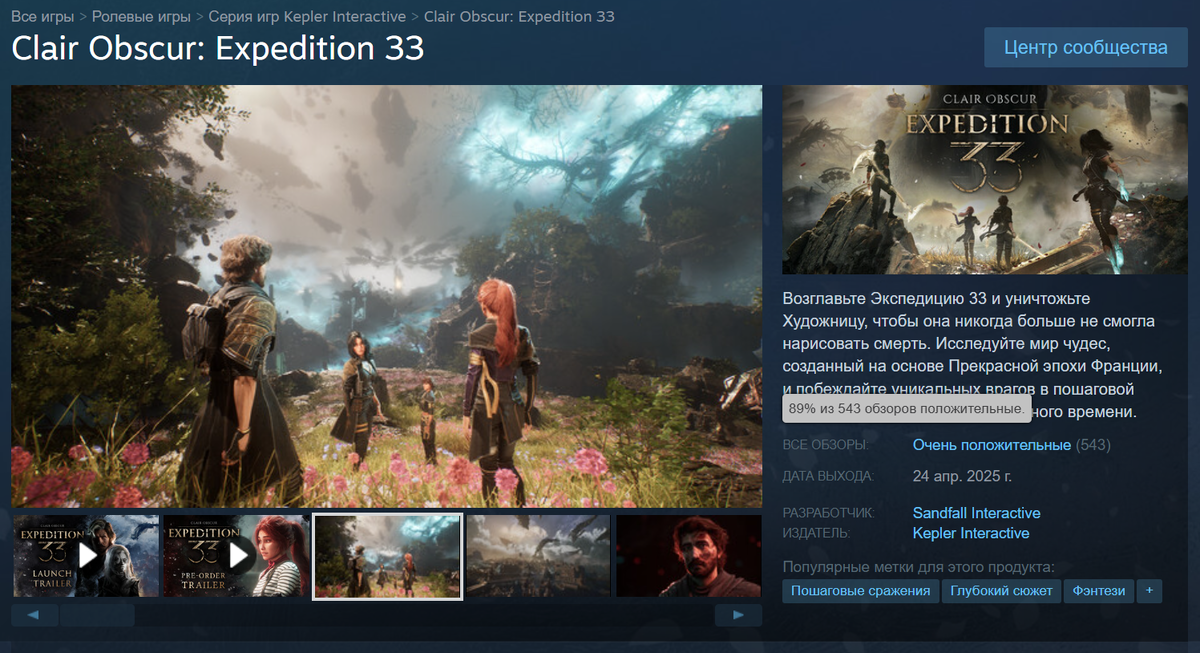Open publisher Kepler Interactive link
This screenshot has height=653, width=1200.
click(x=971, y=533)
